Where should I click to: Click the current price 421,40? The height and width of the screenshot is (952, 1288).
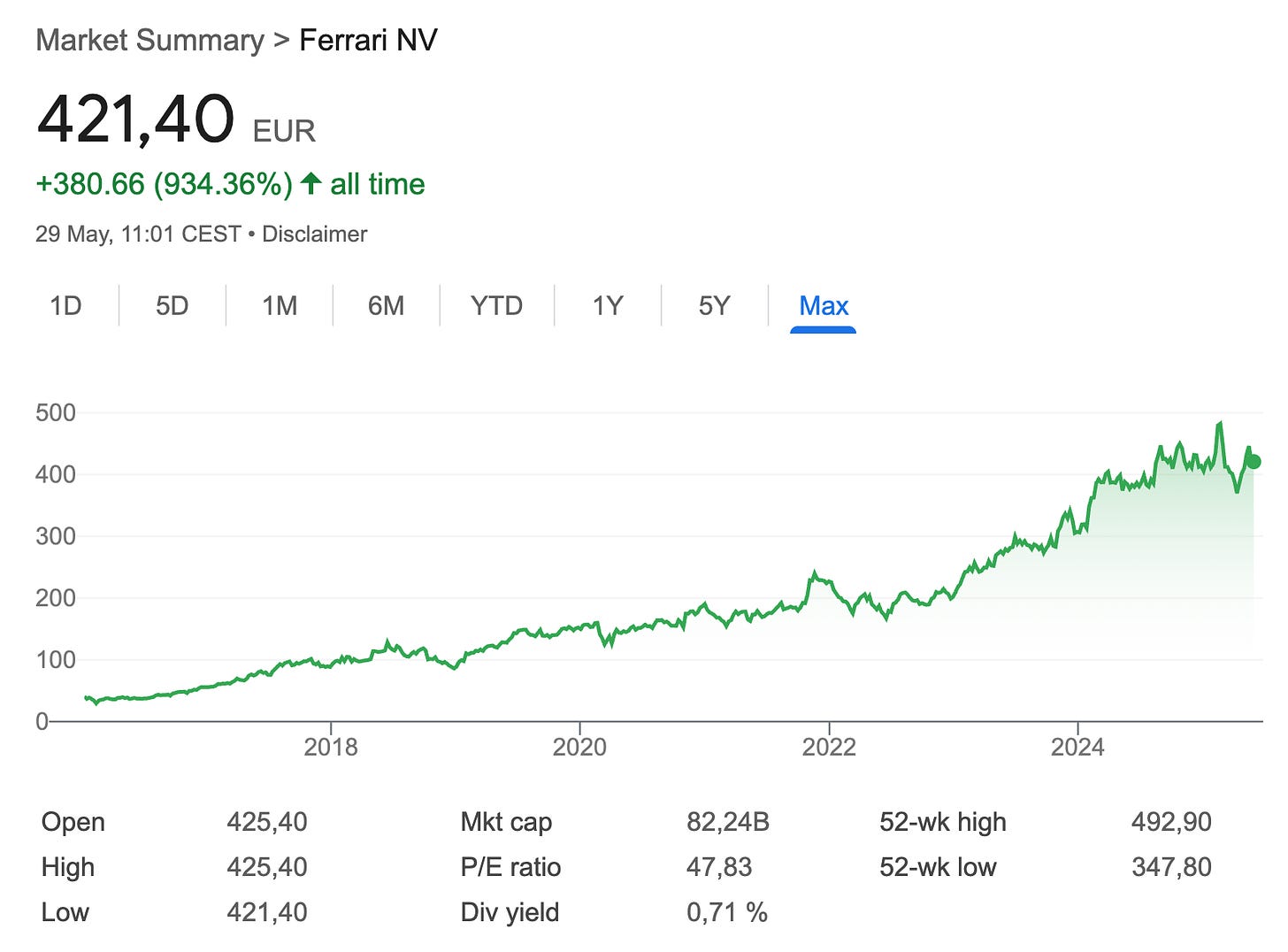135,119
